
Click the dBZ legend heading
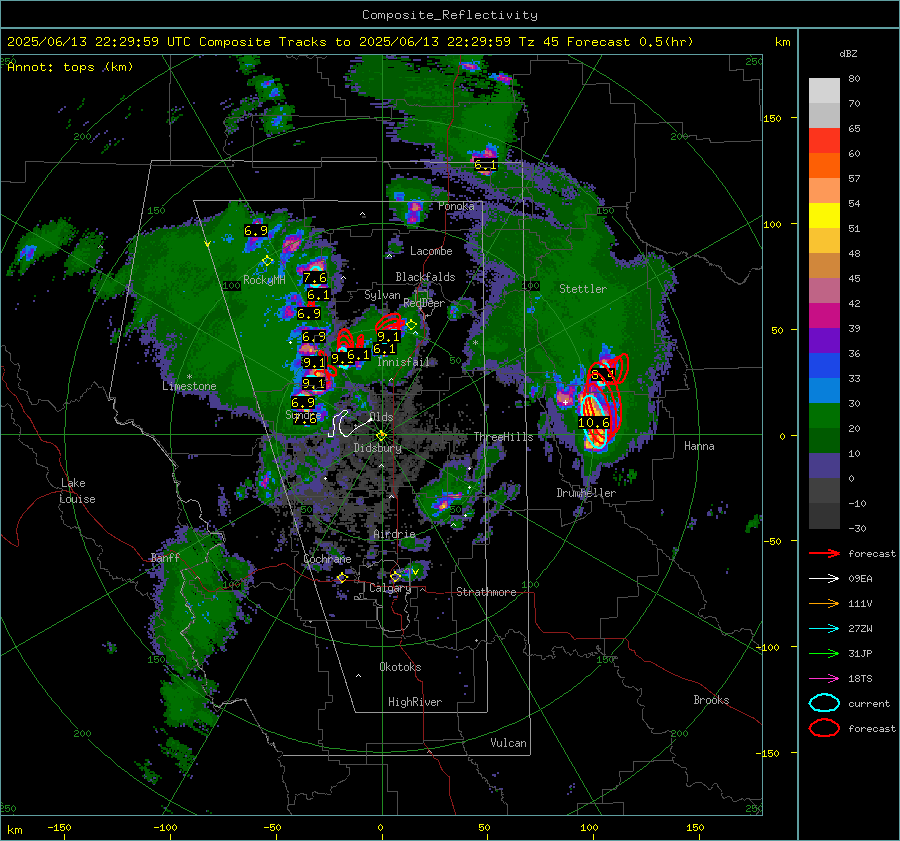(x=848, y=53)
